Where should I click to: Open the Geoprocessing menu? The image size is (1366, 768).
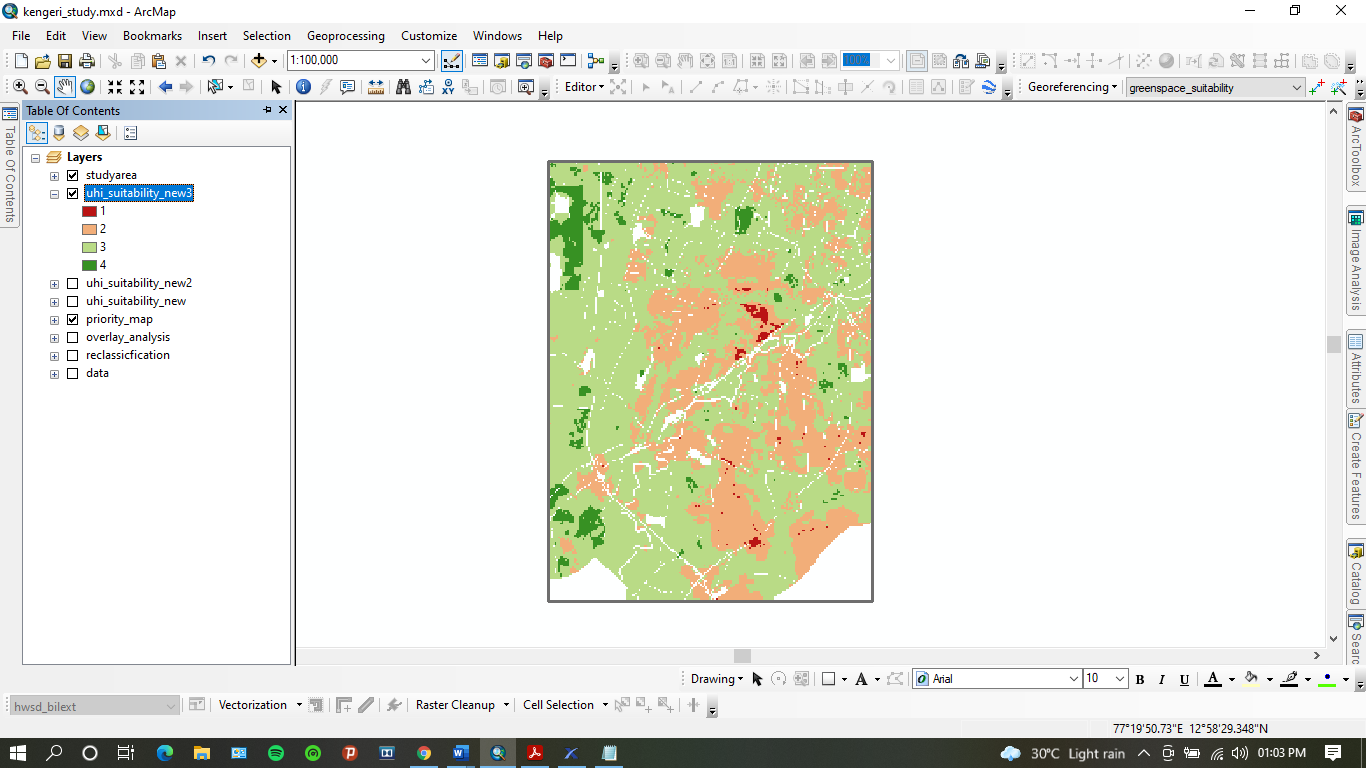[x=345, y=35]
